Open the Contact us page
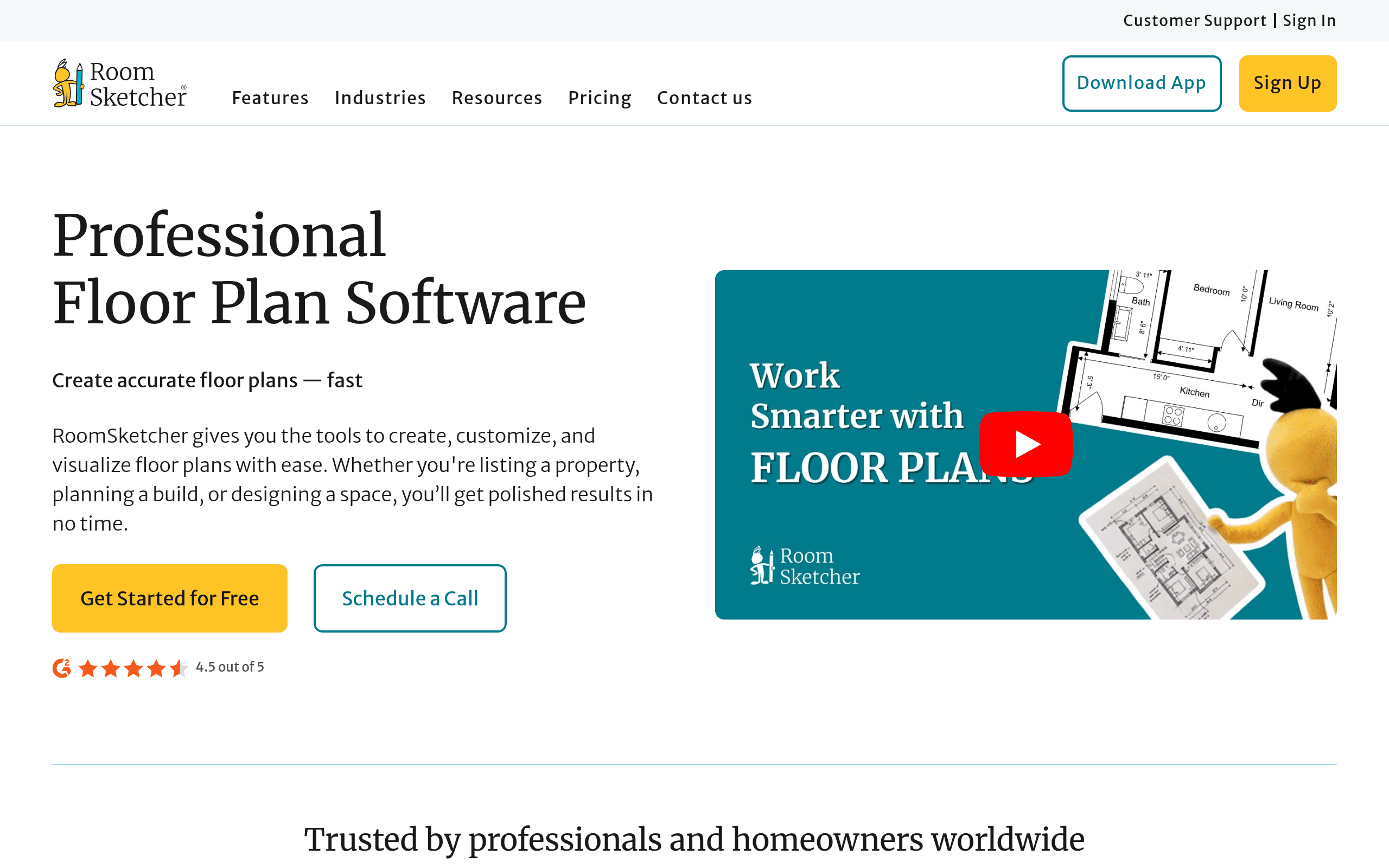 point(704,98)
